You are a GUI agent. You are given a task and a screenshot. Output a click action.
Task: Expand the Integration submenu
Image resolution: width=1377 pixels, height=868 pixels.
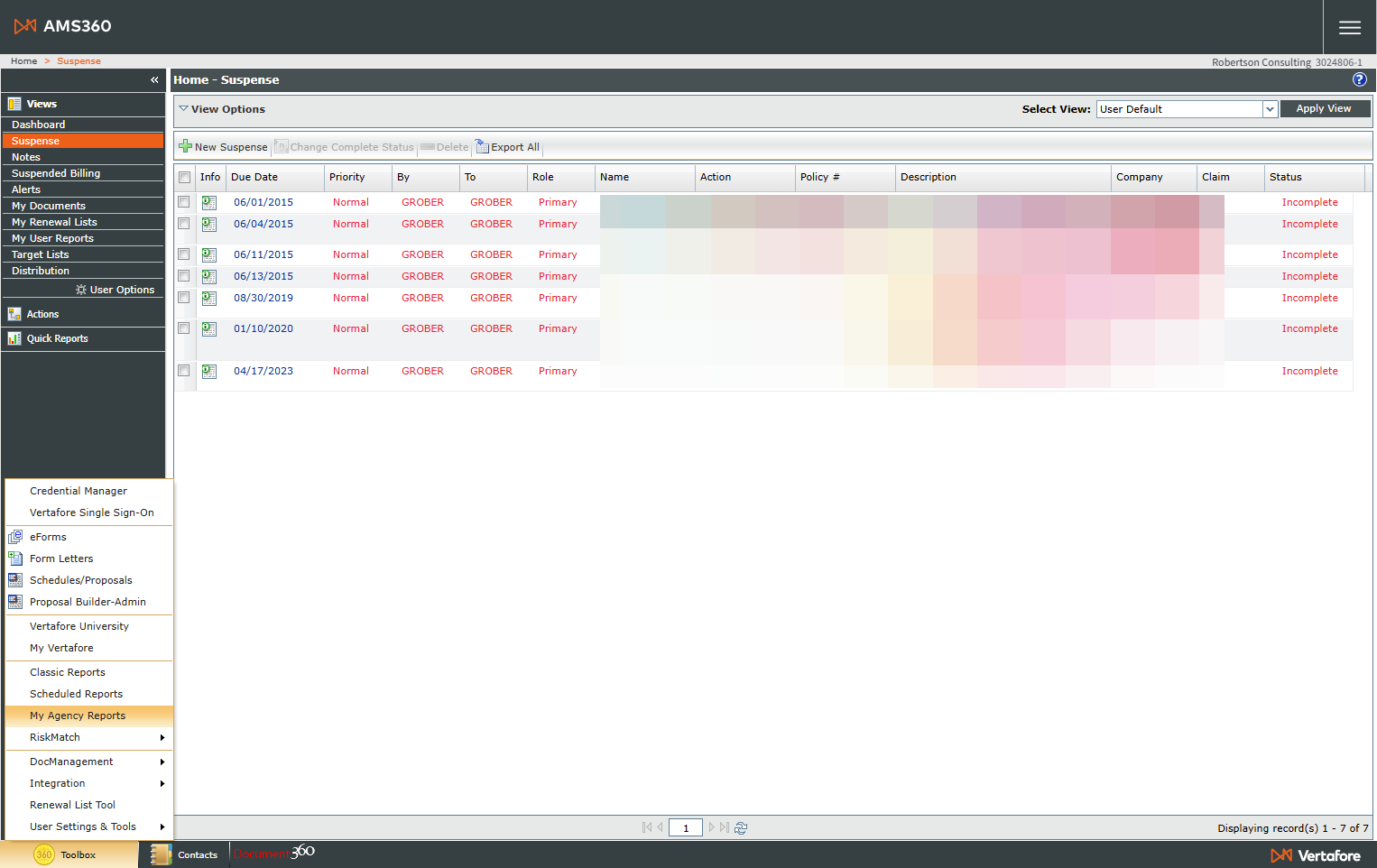pos(88,783)
